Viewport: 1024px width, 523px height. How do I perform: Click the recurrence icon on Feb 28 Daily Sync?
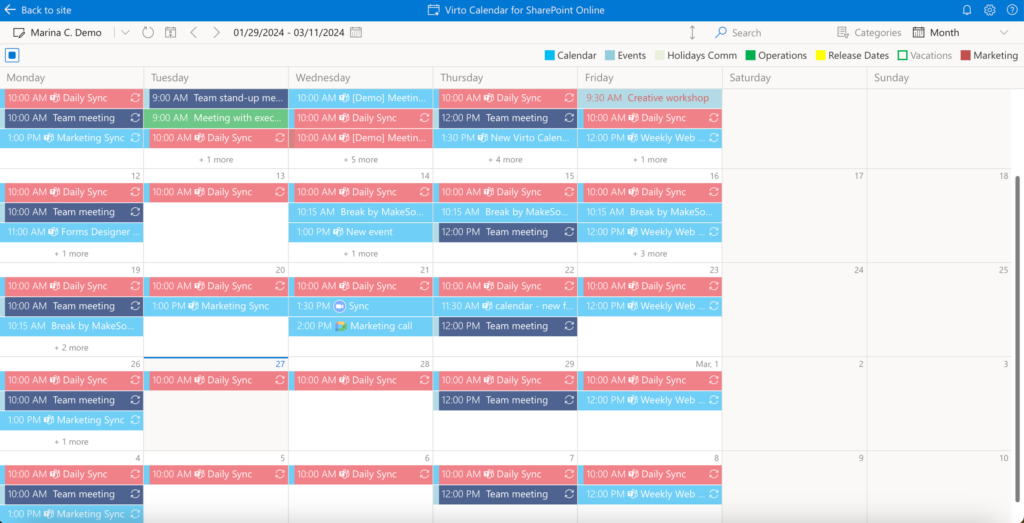pos(424,380)
